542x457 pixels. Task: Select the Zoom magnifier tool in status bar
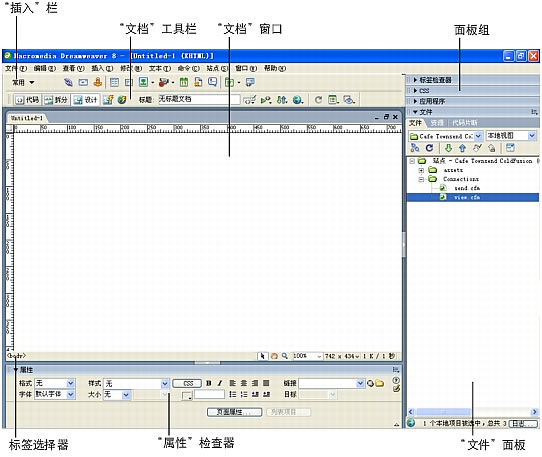tap(284, 356)
